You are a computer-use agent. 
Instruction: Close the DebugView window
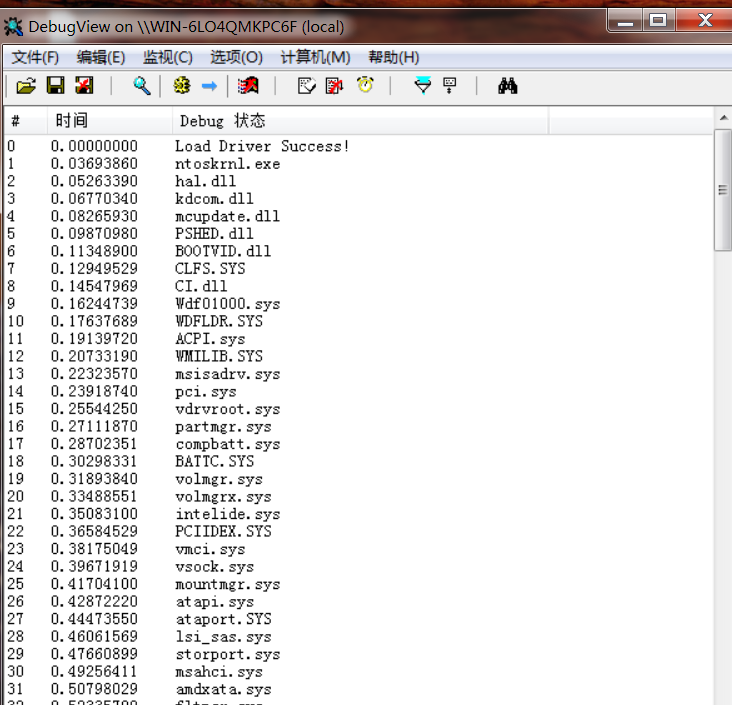(704, 20)
